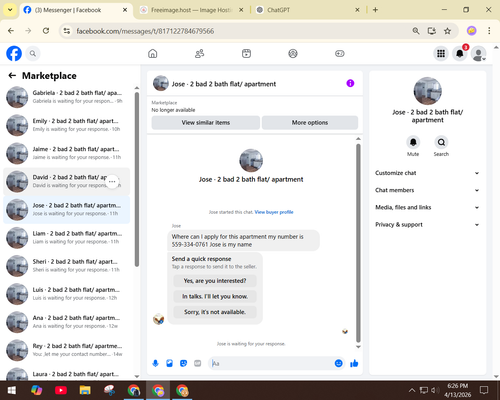
Task: Open volume control in system tray
Action: [x=435, y=390]
